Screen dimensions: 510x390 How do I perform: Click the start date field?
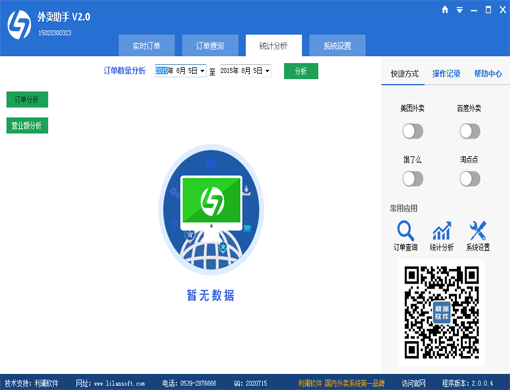pyautogui.click(x=180, y=71)
